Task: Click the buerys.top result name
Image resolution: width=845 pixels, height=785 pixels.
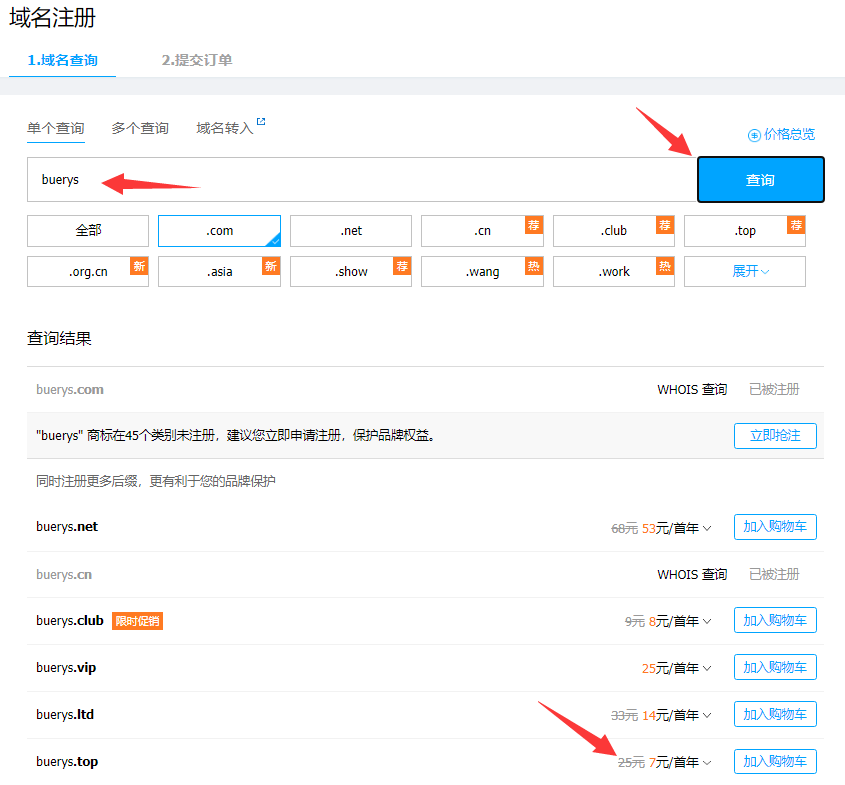Action: coord(67,761)
